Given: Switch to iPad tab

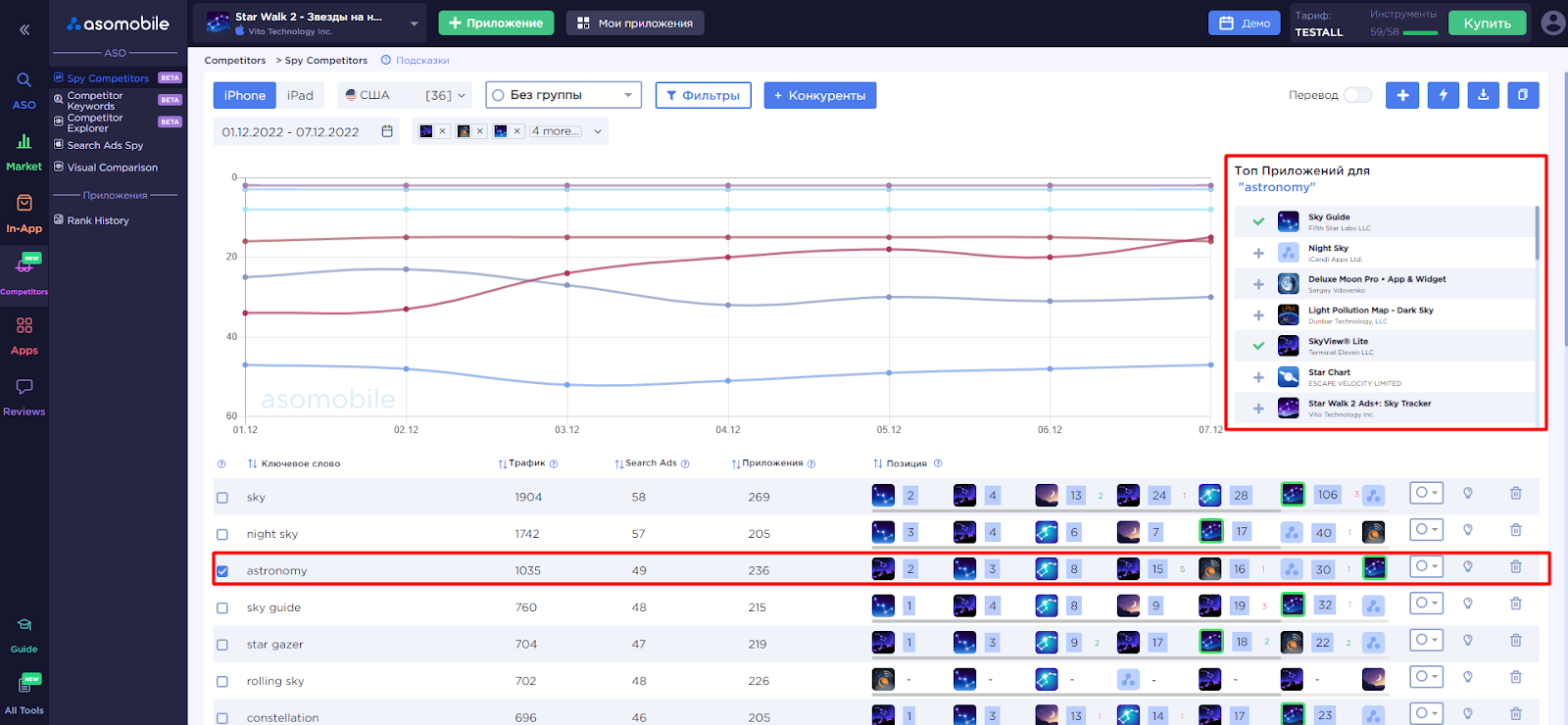Looking at the screenshot, I should pos(301,95).
